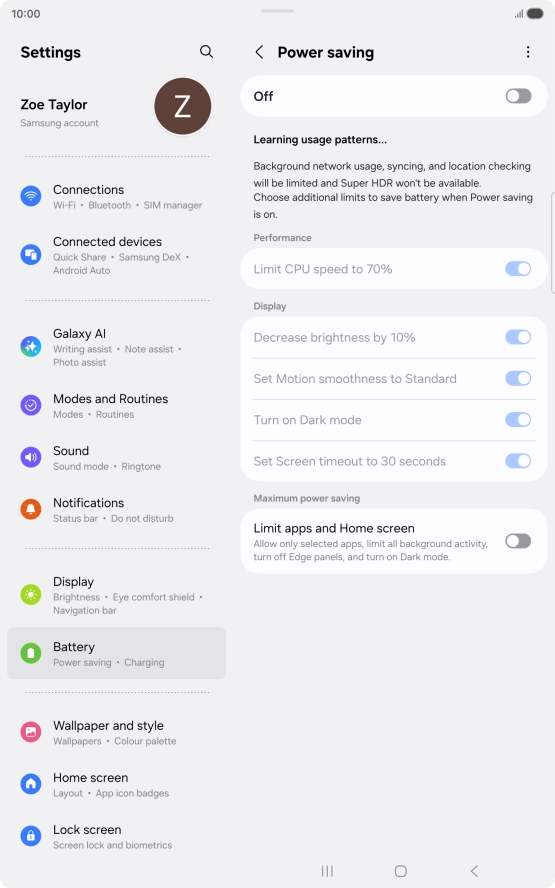Image resolution: width=555 pixels, height=888 pixels.
Task: Tap the Zoe Taylor profile avatar
Action: pyautogui.click(x=182, y=106)
